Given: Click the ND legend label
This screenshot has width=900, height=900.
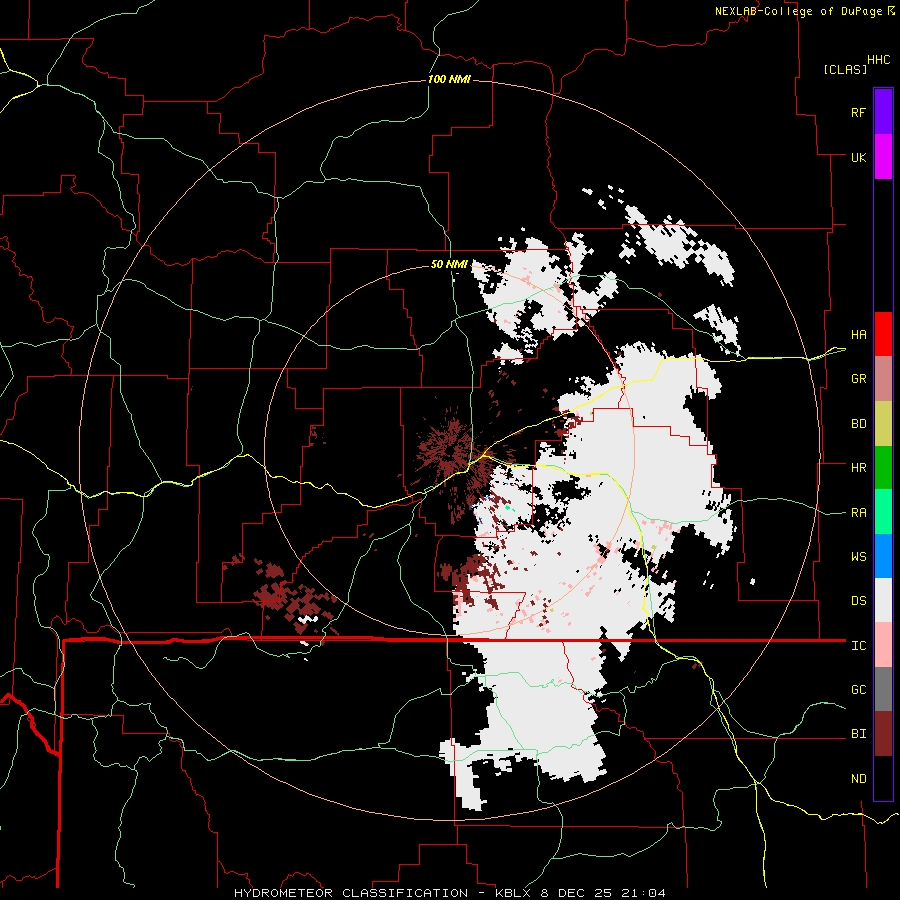Looking at the screenshot, I should pos(858,779).
